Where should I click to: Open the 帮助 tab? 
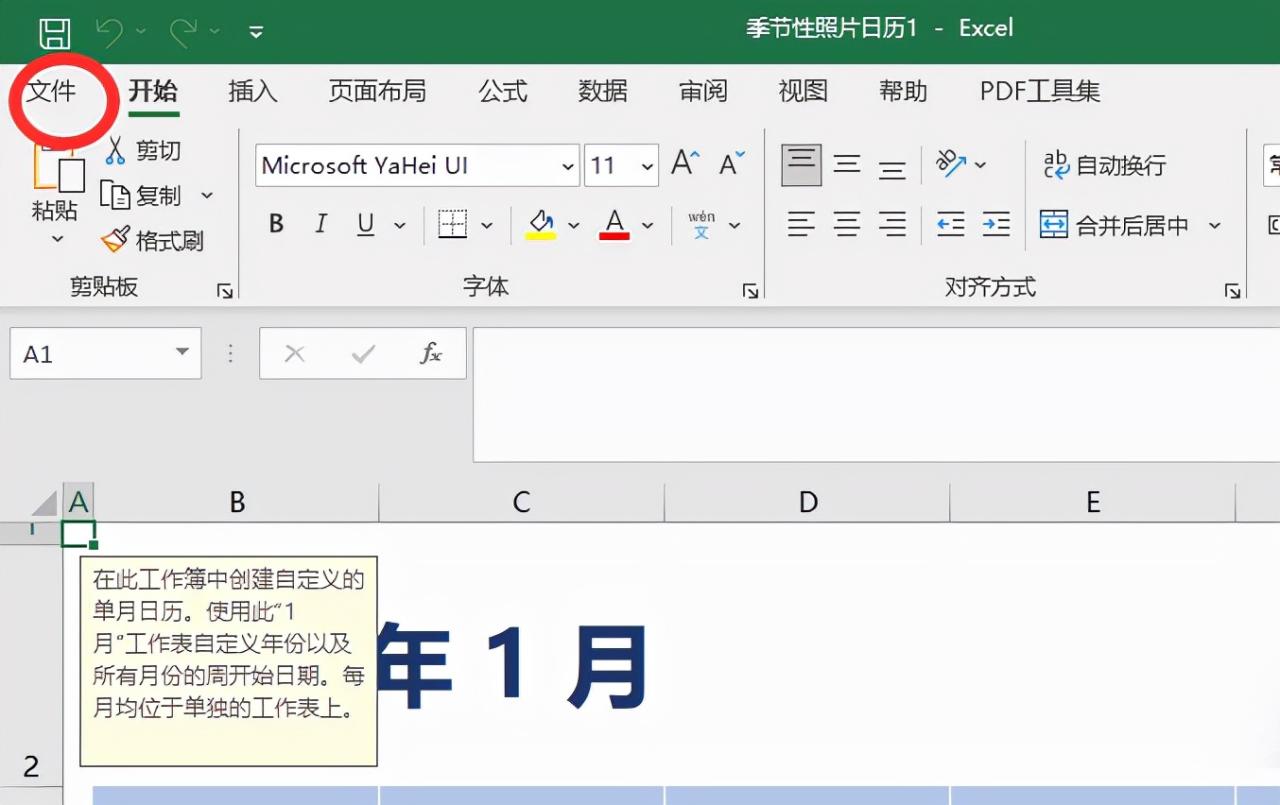[x=903, y=91]
